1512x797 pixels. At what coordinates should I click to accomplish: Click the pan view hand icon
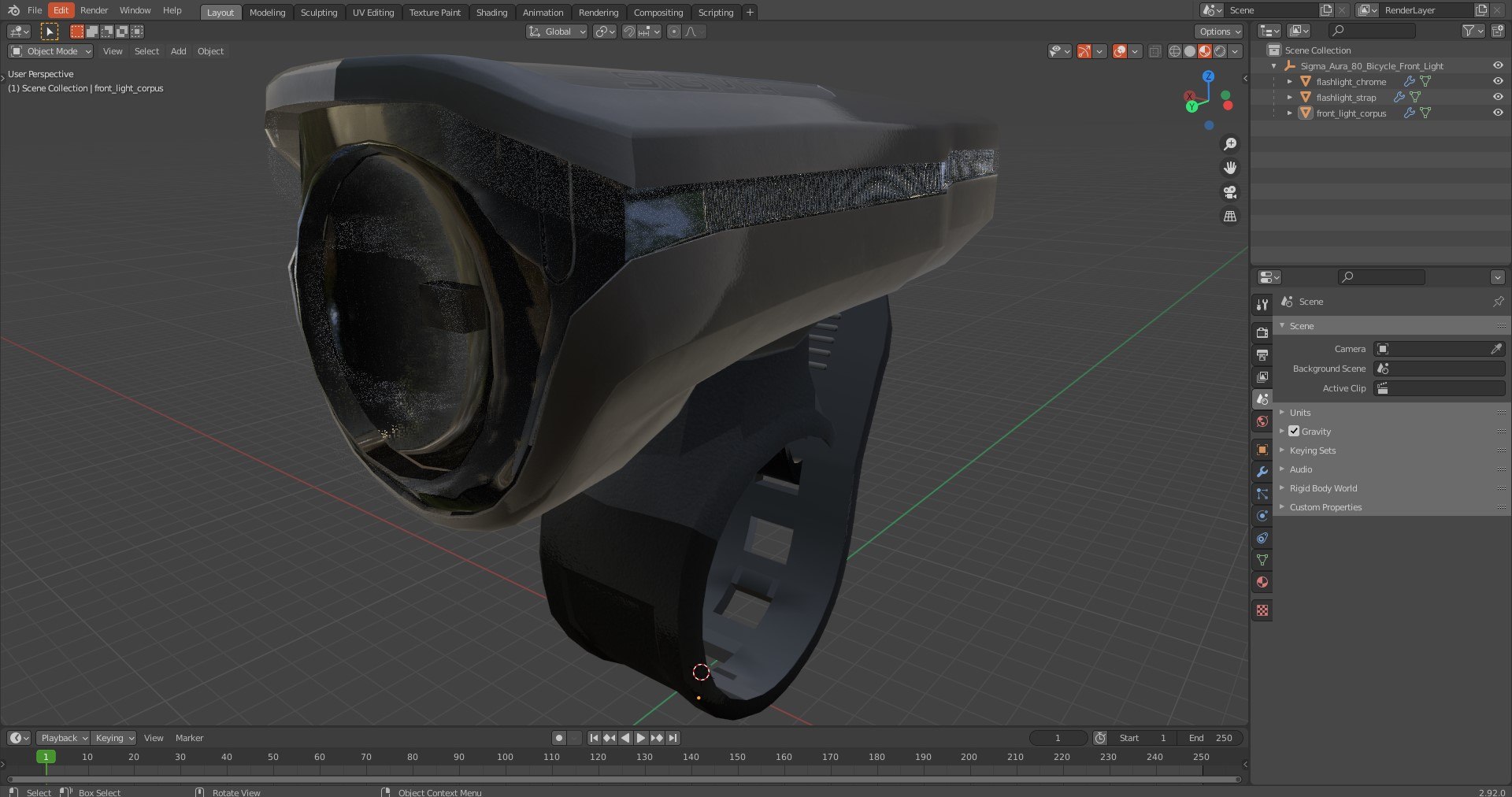pyautogui.click(x=1229, y=168)
